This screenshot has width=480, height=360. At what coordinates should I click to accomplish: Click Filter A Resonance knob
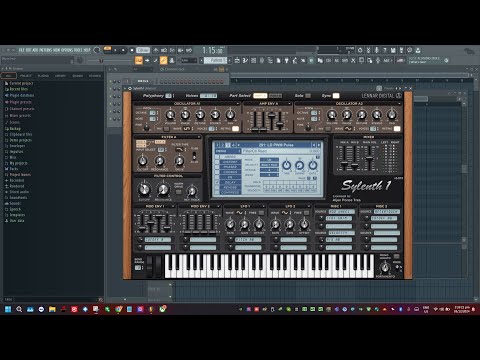(160, 161)
